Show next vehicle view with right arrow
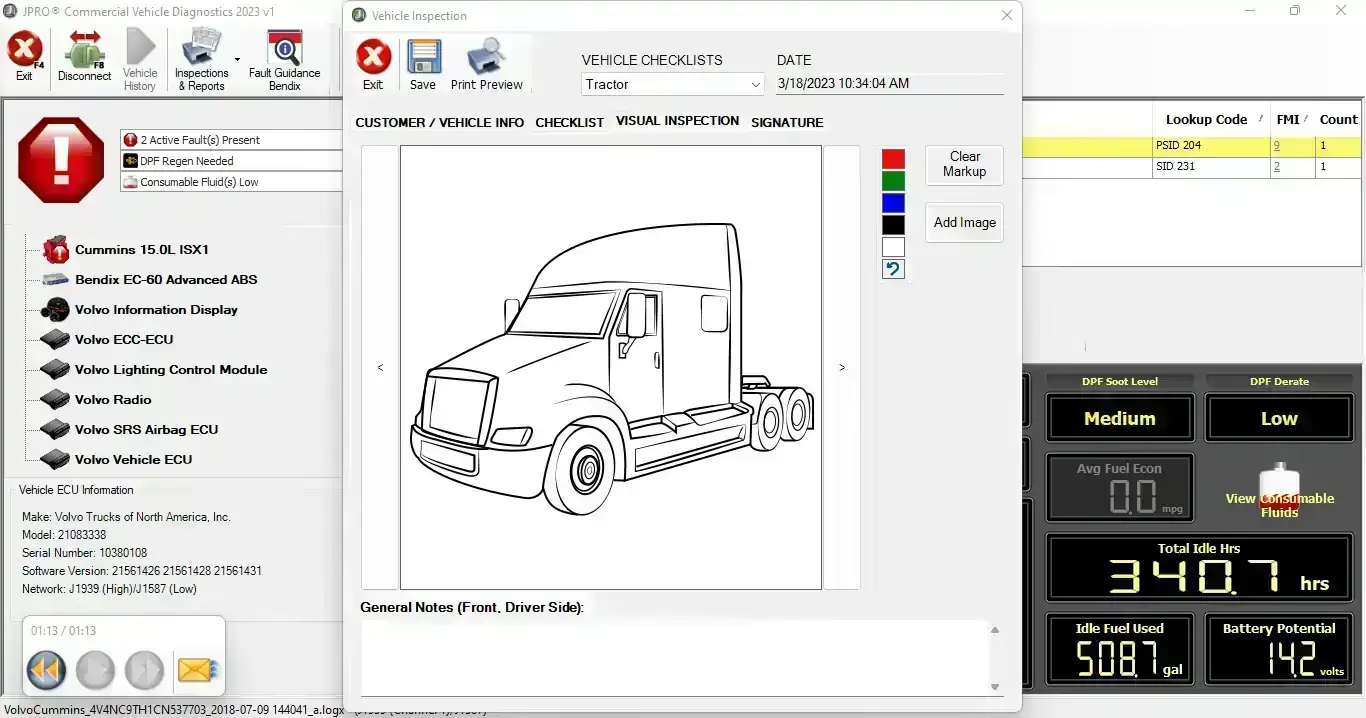The image size is (1366, 718). pos(842,368)
